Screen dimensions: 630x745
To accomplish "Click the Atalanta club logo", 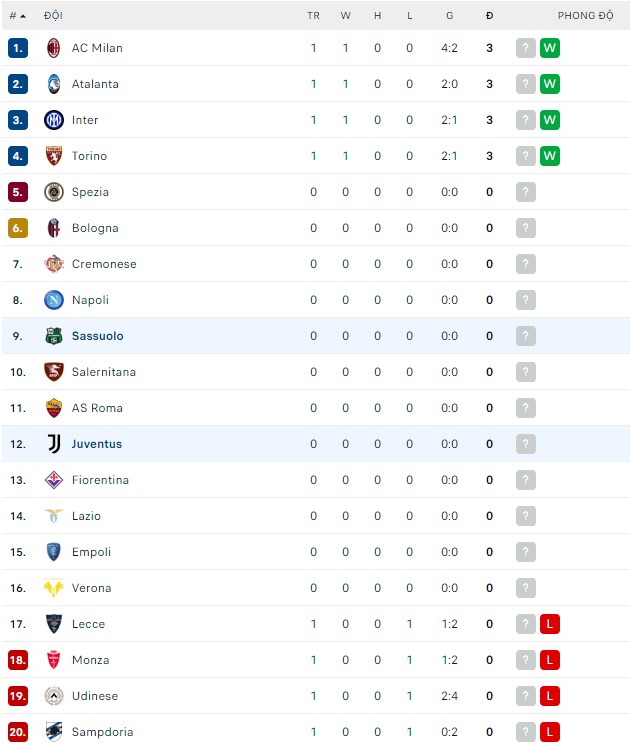I will click(x=54, y=84).
